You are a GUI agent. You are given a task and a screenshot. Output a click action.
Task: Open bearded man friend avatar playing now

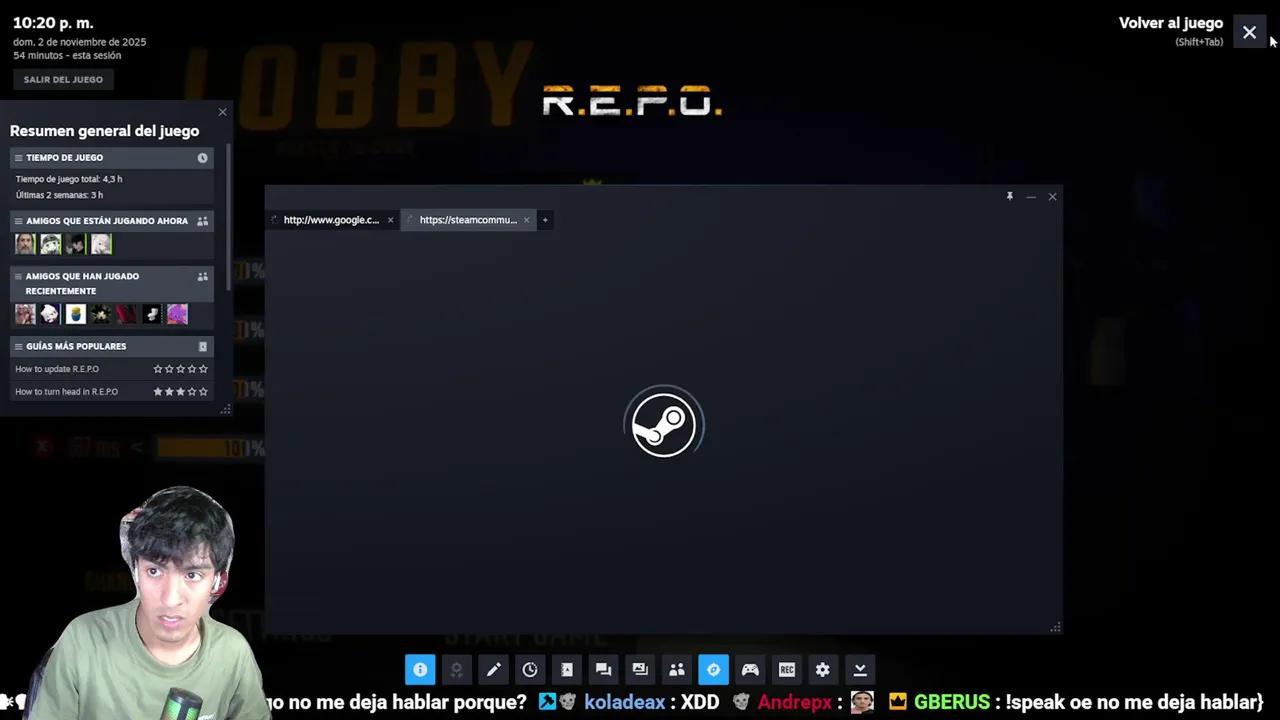(x=25, y=244)
